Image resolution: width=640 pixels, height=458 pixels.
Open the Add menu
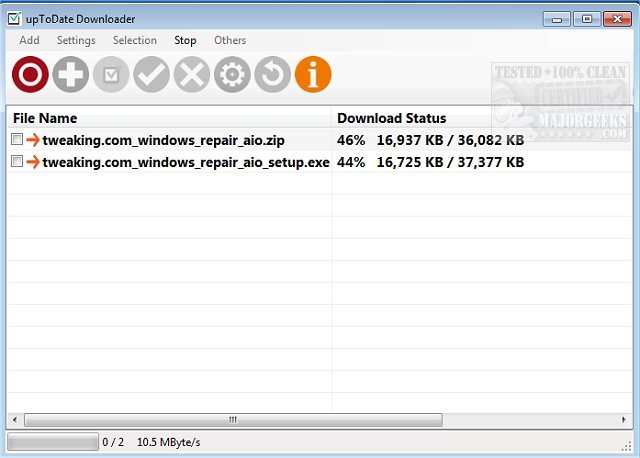pos(29,40)
